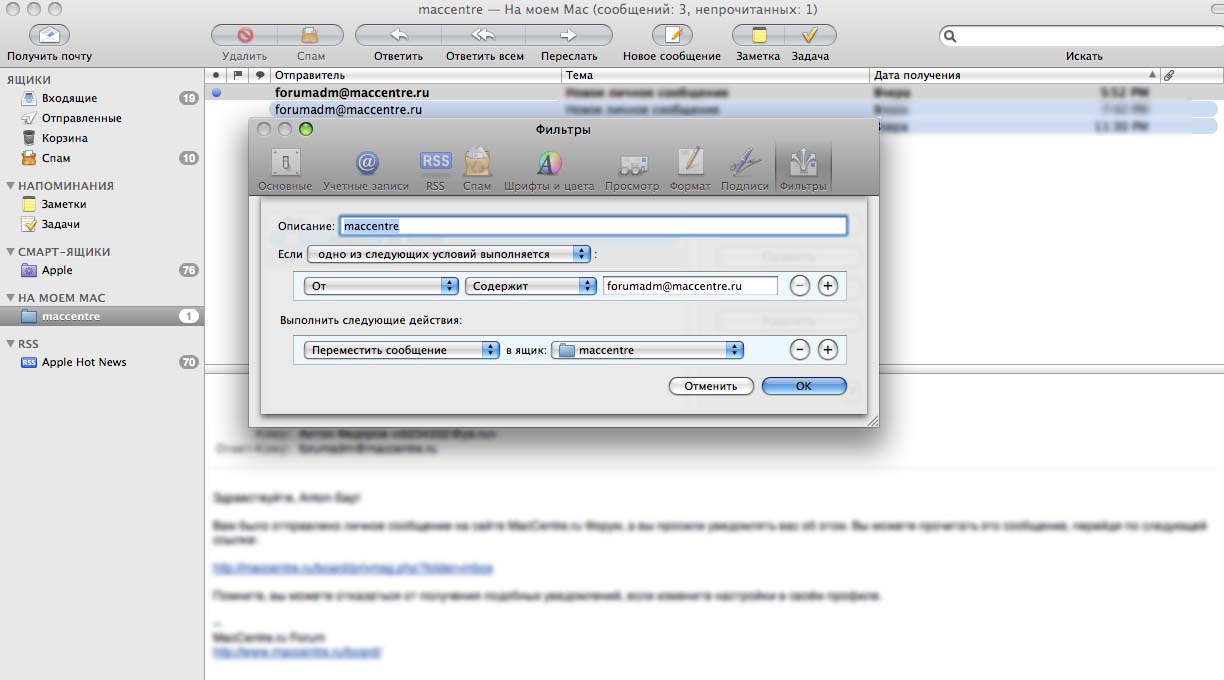Compose with the Новое сообщение icon
Viewport: 1224px width, 680px height.
(x=672, y=35)
